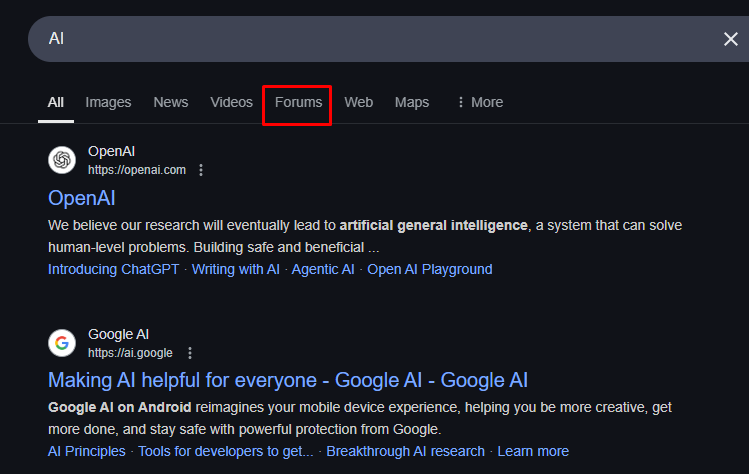Open three-dot options beside ai.google URL
Viewport: 749px width, 474px height.
click(190, 353)
